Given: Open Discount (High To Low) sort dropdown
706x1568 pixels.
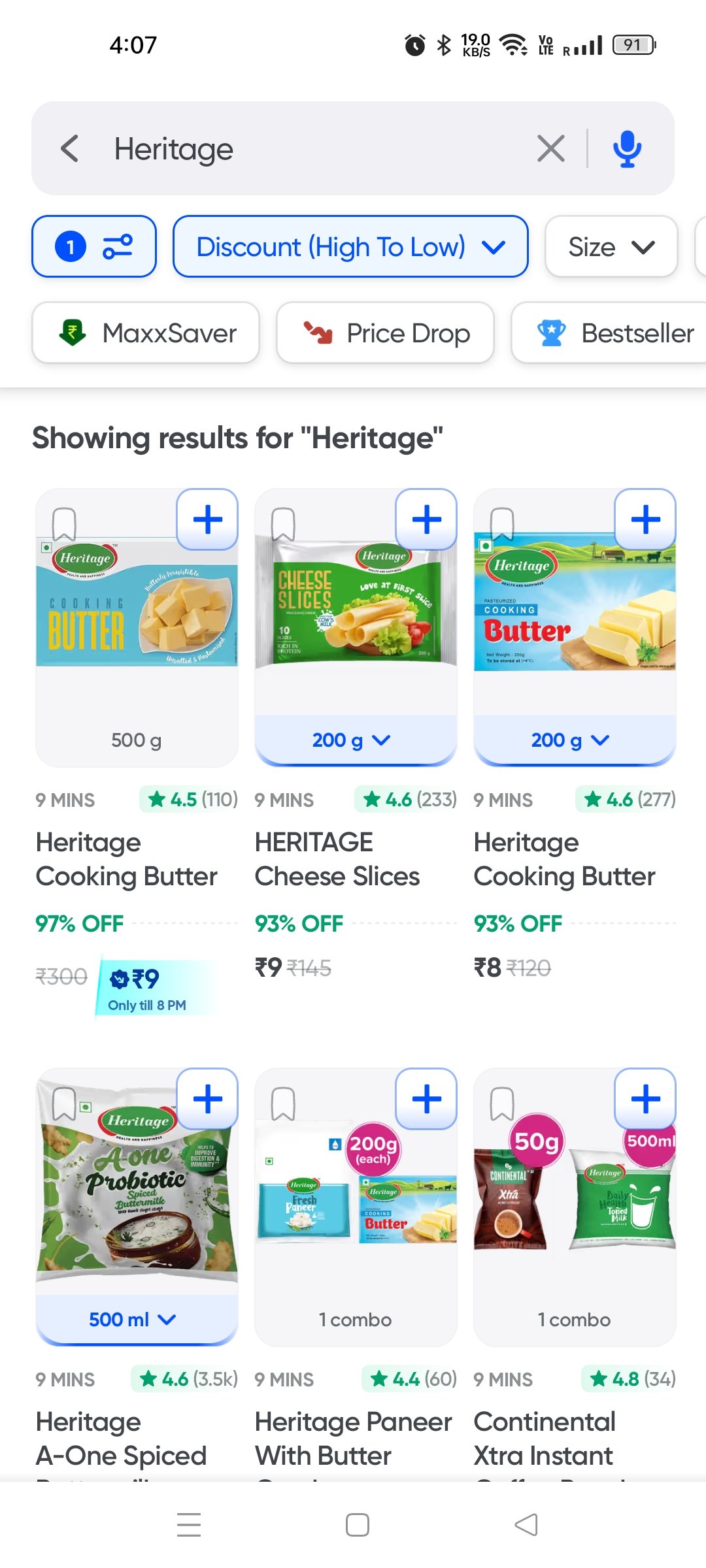Looking at the screenshot, I should coord(350,247).
